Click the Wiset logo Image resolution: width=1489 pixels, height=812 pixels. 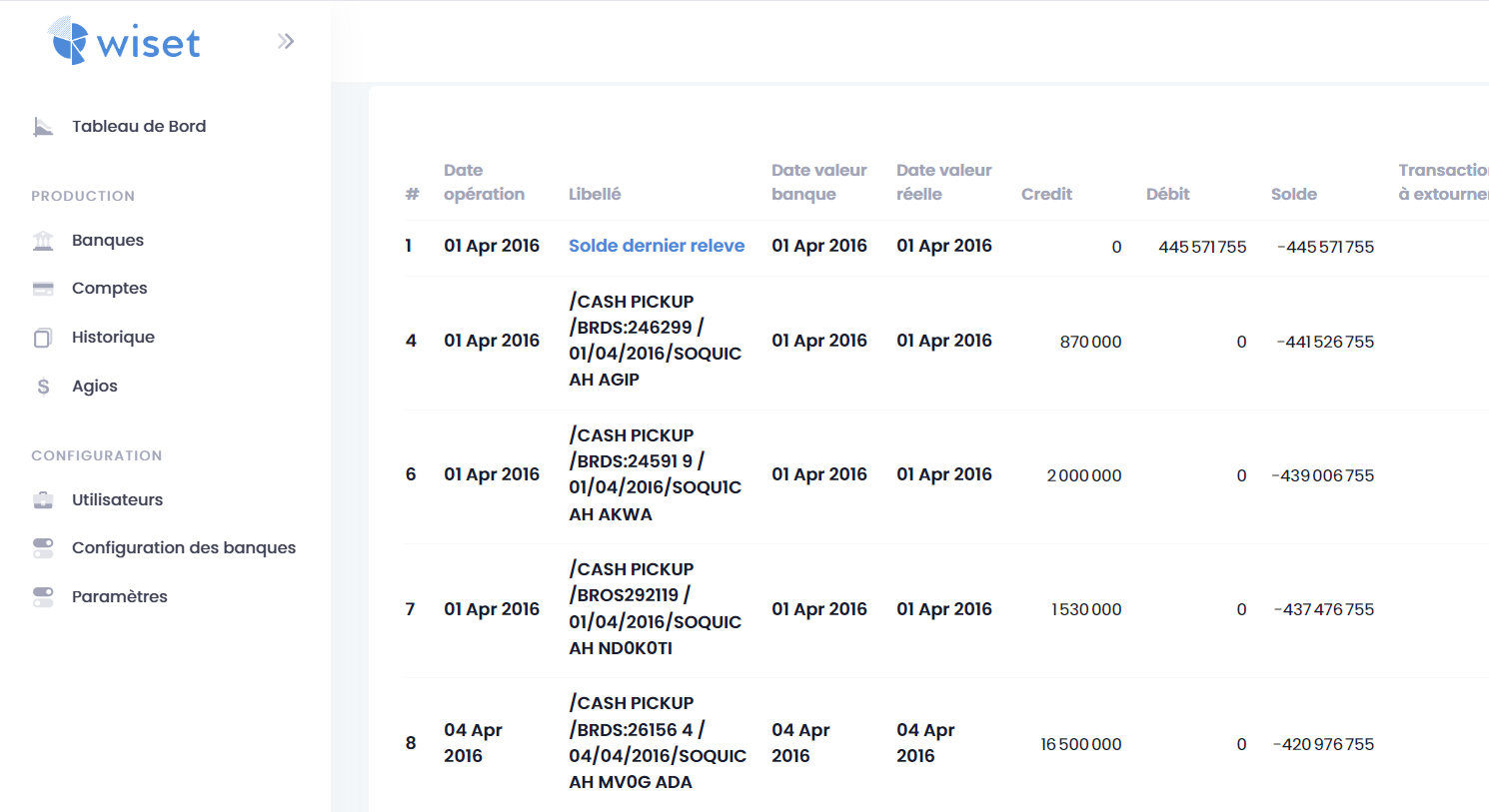124,42
